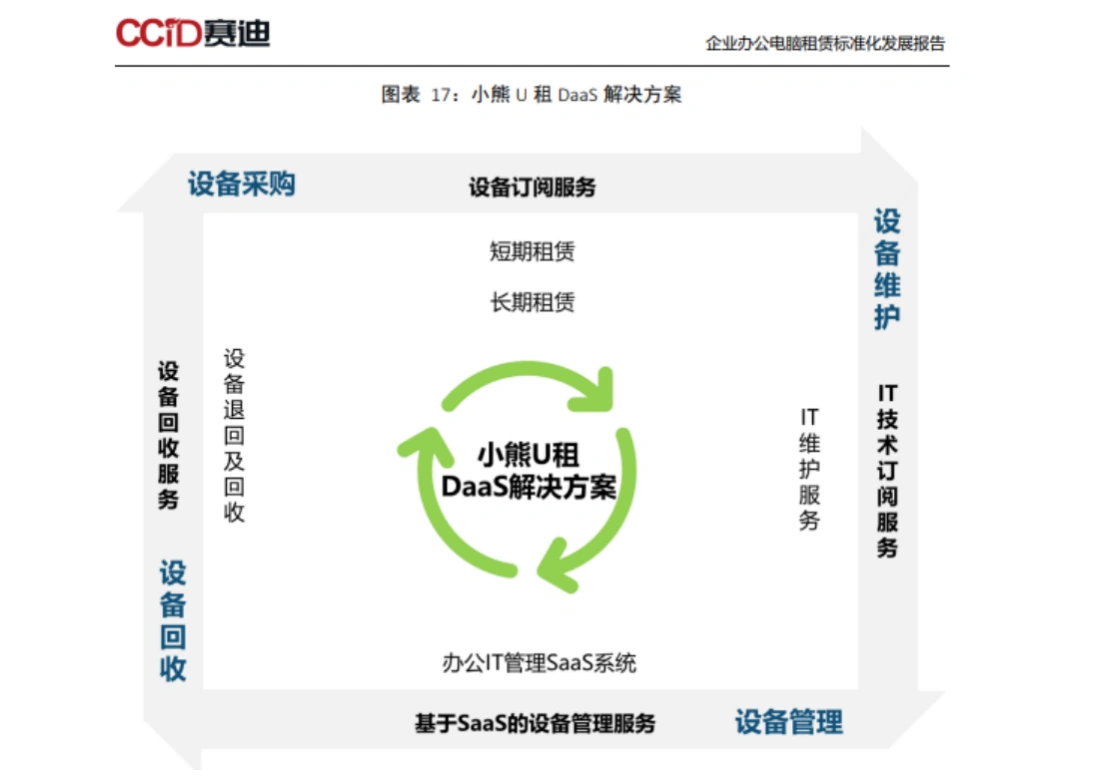Click the vertical text 设备退回及回收
This screenshot has height=782, width=1102.
click(234, 436)
